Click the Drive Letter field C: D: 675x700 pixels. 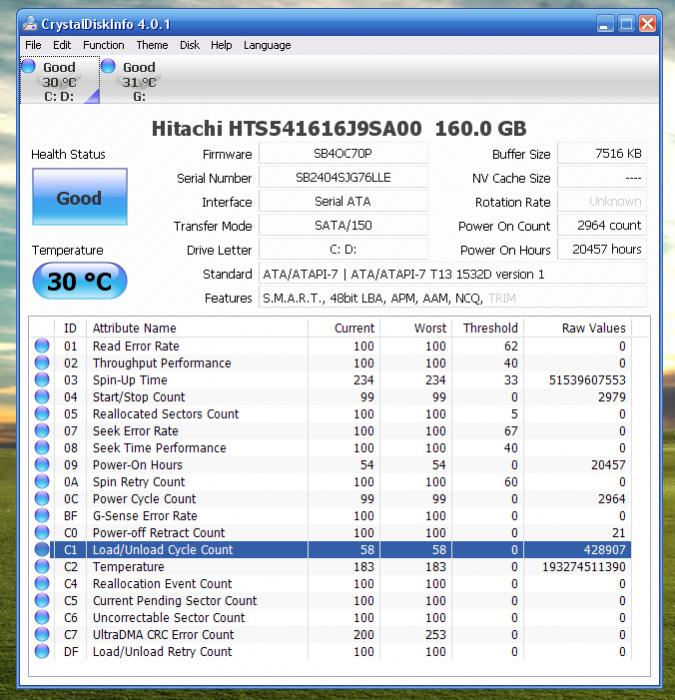click(343, 249)
